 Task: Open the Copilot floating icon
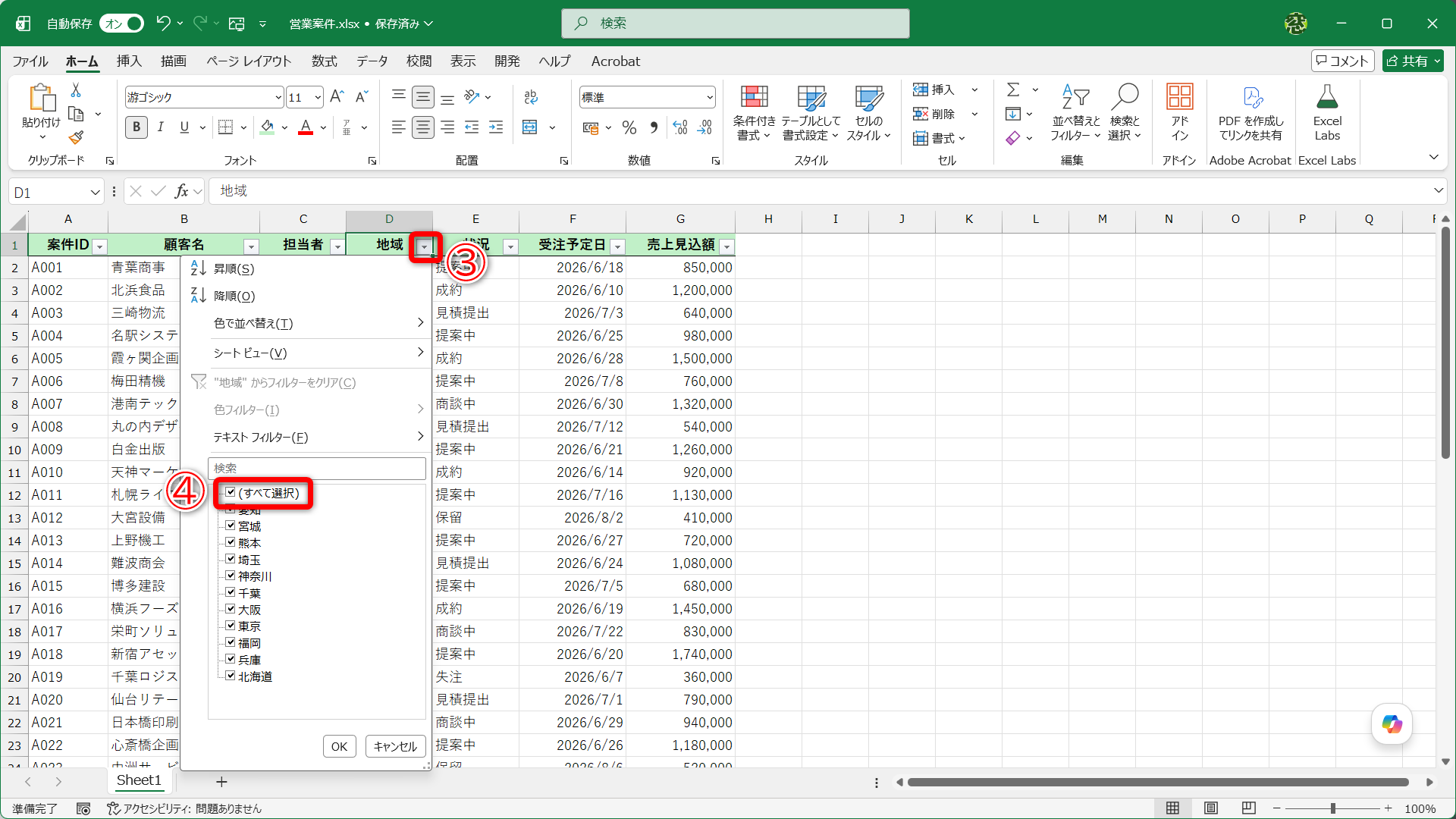(1392, 724)
